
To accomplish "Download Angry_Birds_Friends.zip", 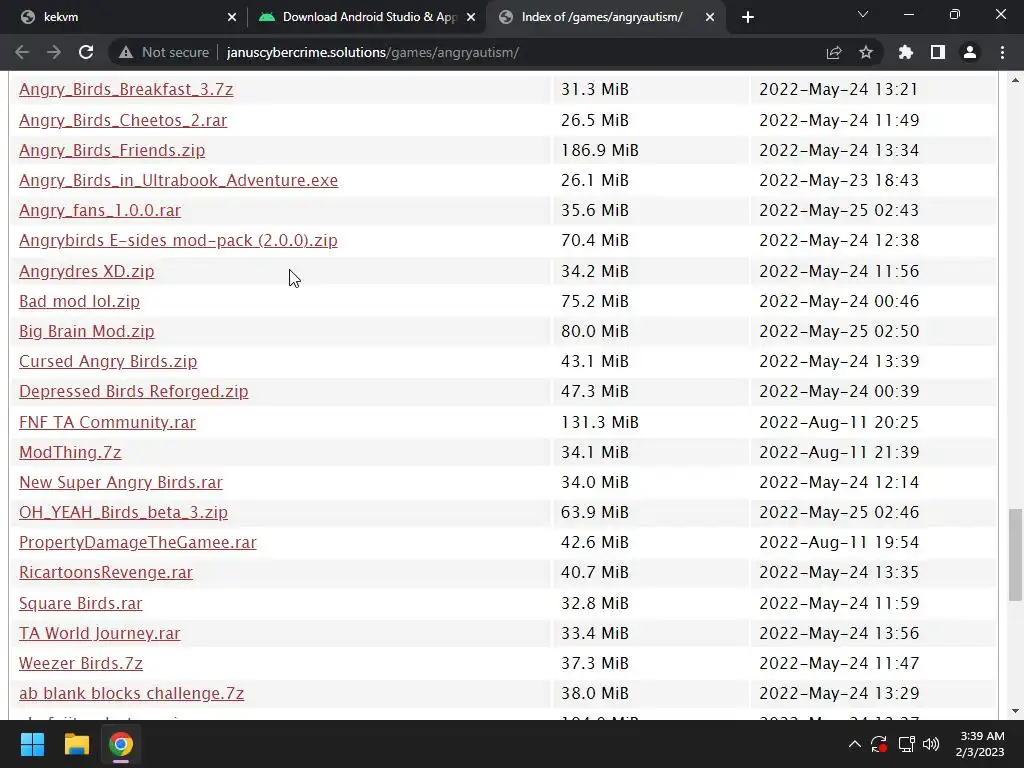I will coord(112,150).
